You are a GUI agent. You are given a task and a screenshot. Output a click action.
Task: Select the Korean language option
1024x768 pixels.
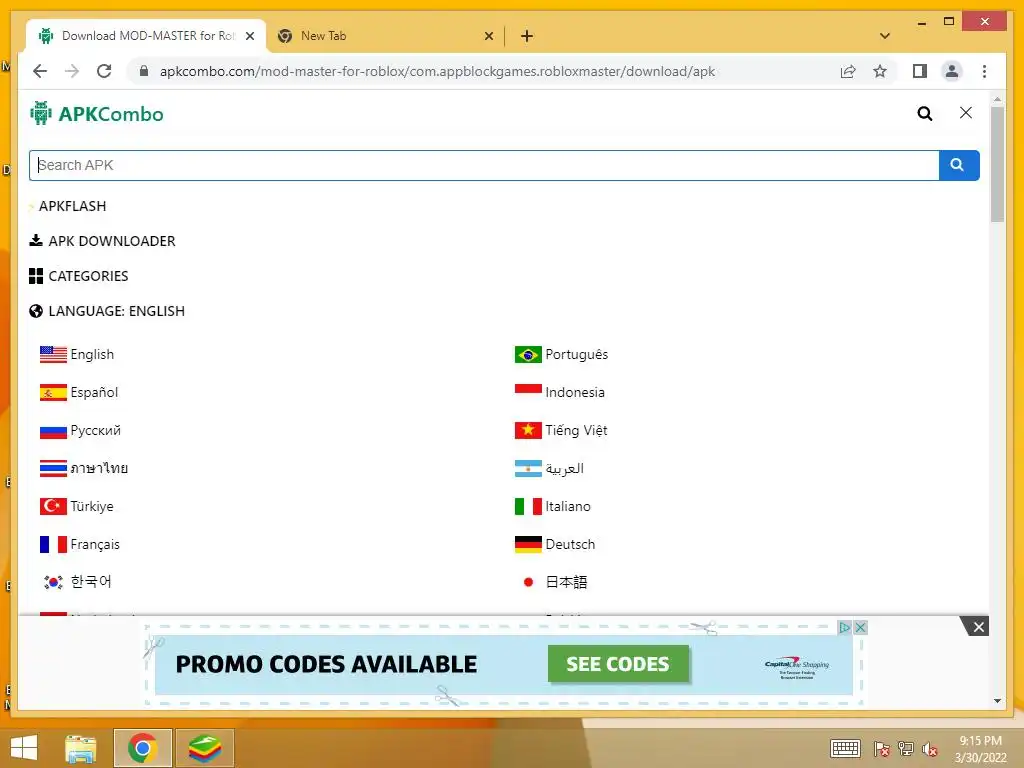click(x=76, y=582)
